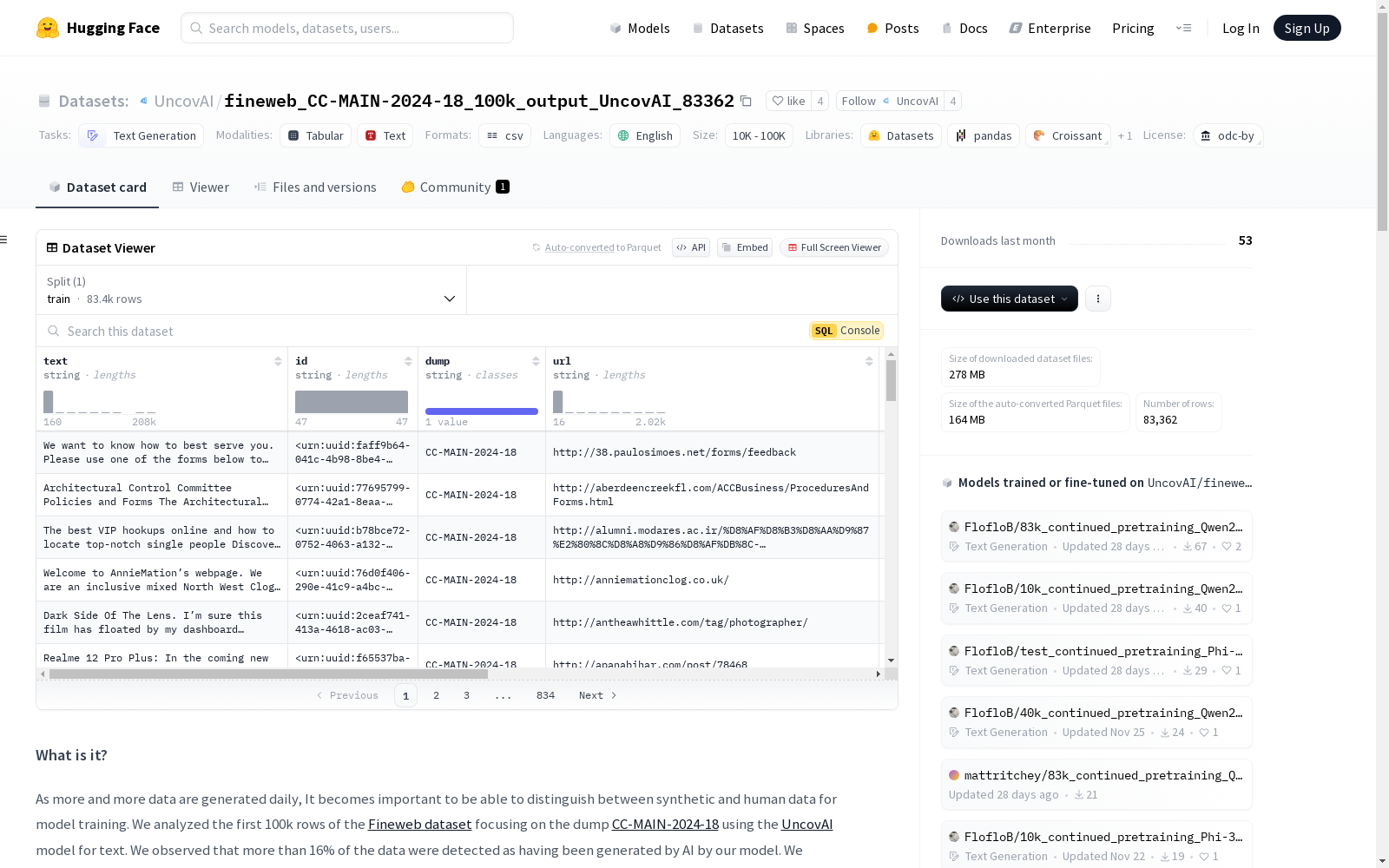This screenshot has width=1389, height=868.
Task: Open Spaces in the navigation
Action: coord(815,28)
